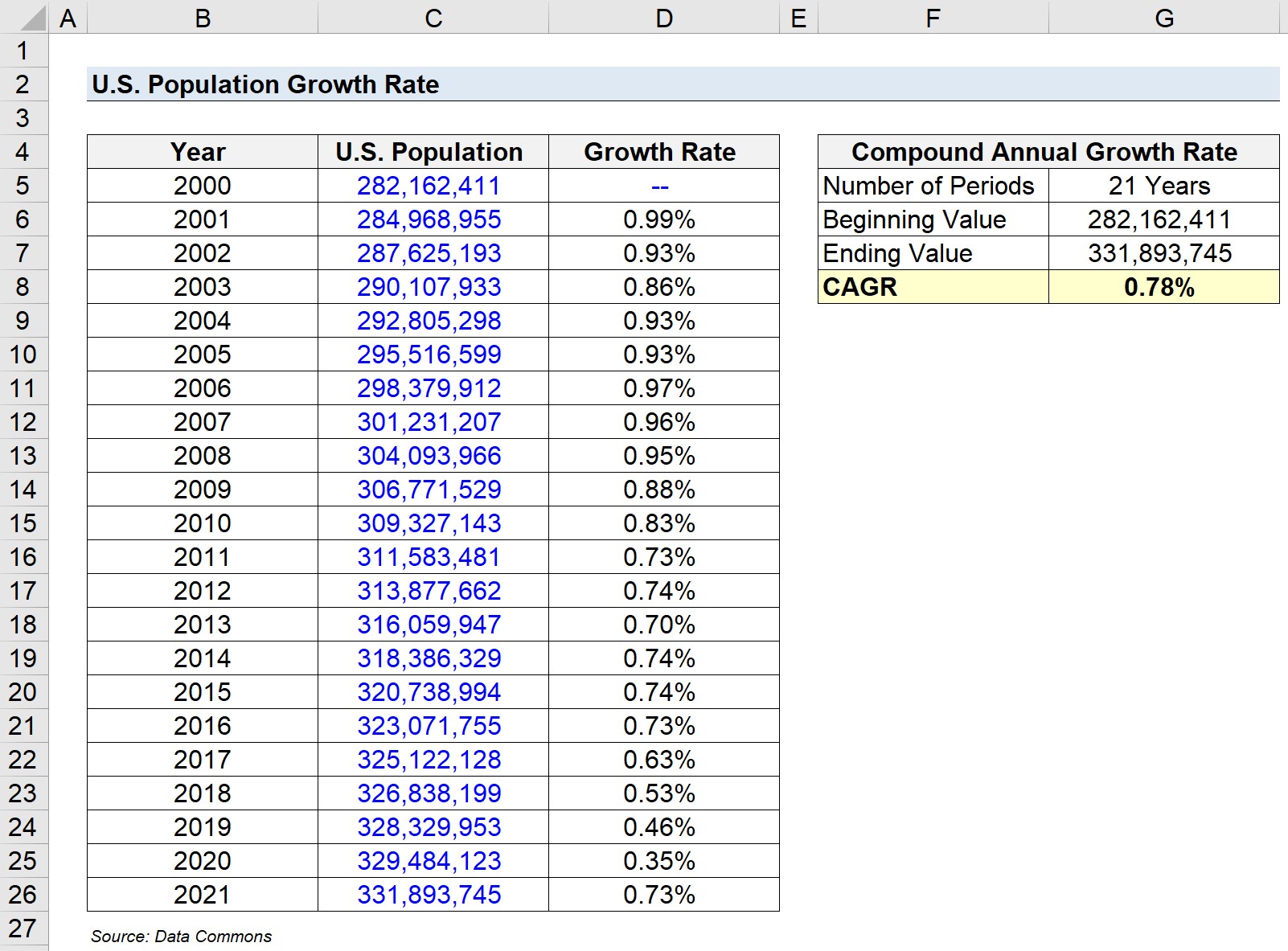This screenshot has height=951, width=1288.
Task: Click the Source: Data Commons note
Action: click(181, 937)
